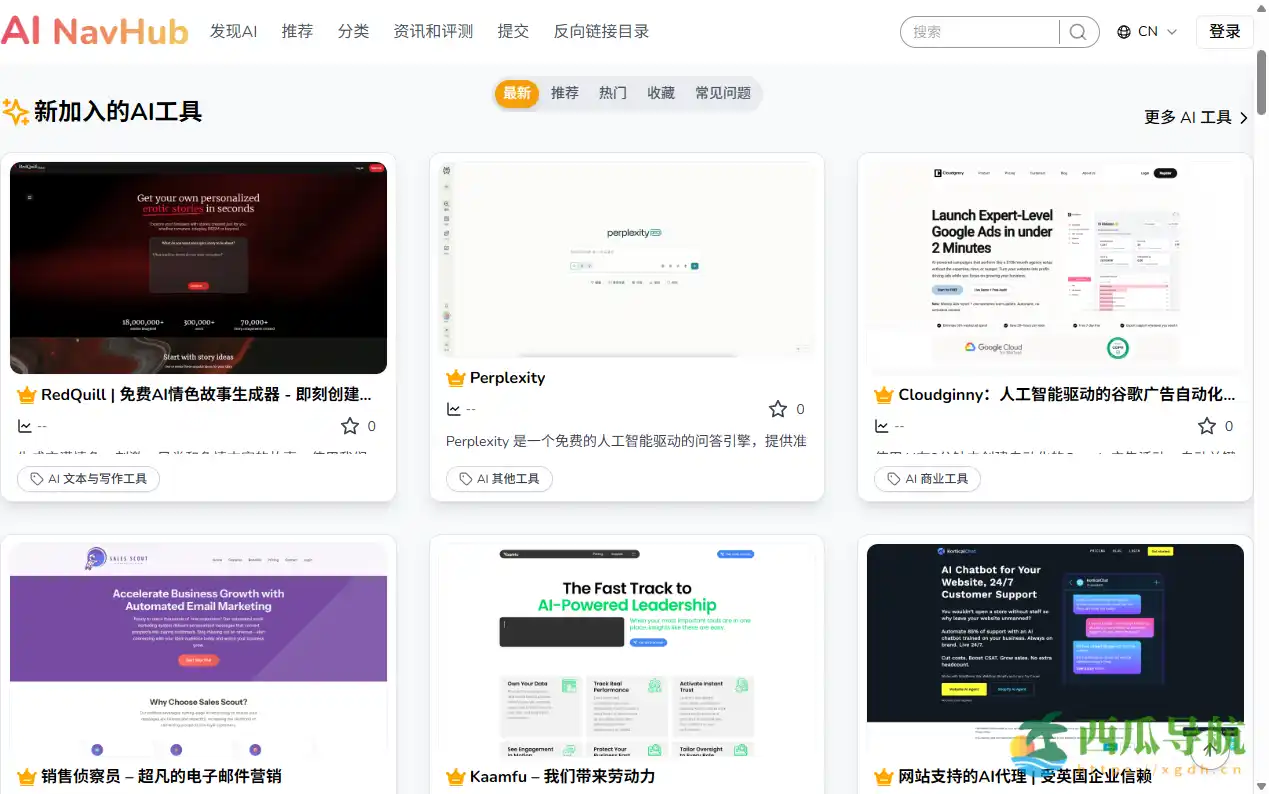Click the AI NavHub logo
This screenshot has width=1269, height=794.
95,31
